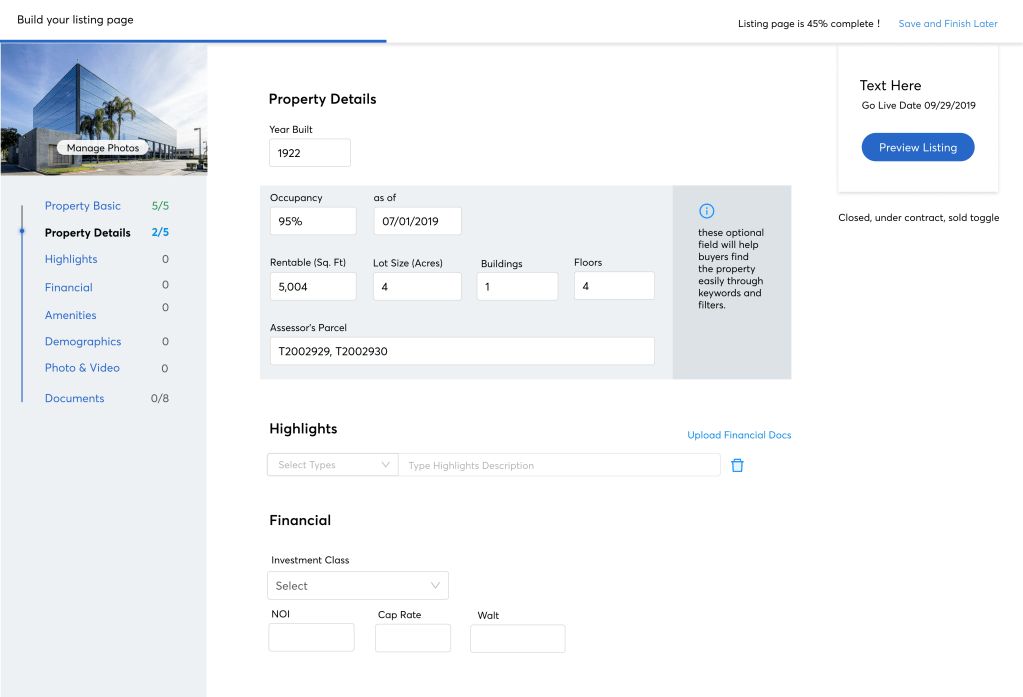Select Documents in the sidebar

pos(75,398)
